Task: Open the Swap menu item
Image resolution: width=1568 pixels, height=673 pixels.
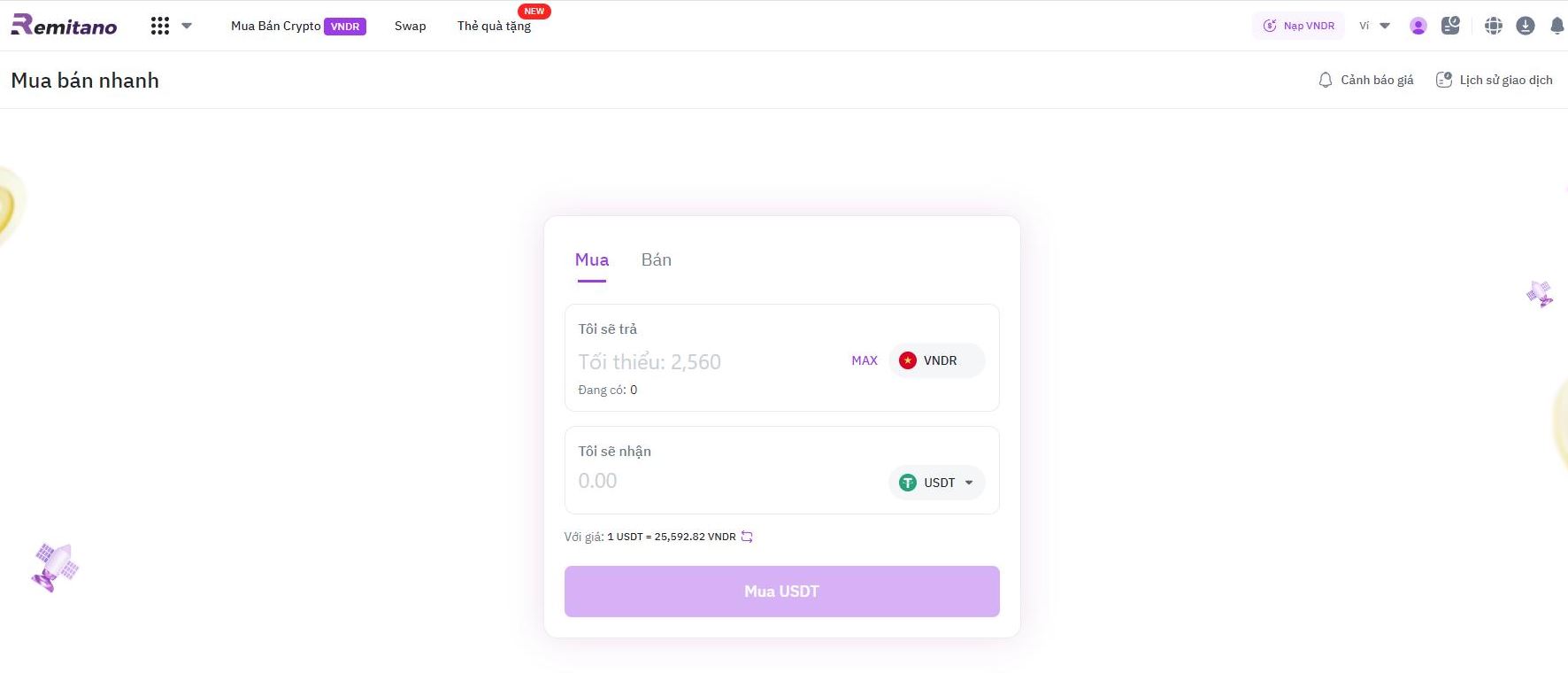Action: pyautogui.click(x=410, y=26)
